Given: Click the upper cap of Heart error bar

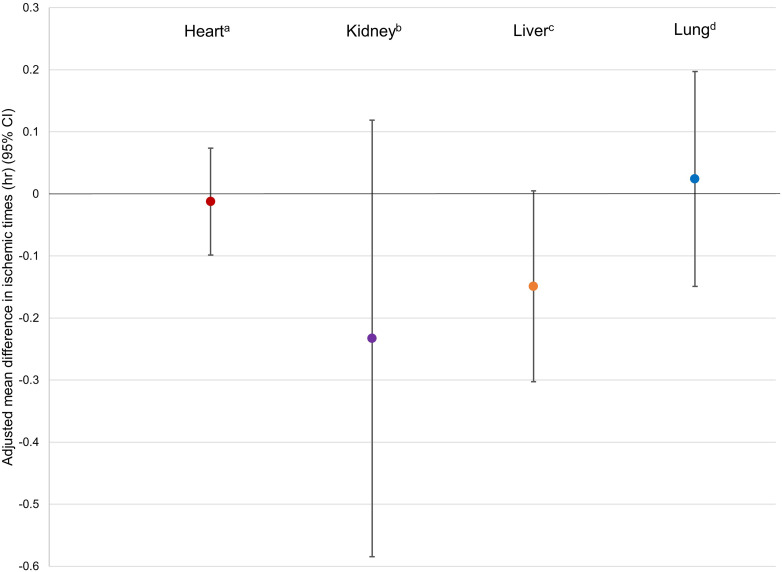Looking at the screenshot, I should click(x=210, y=148).
